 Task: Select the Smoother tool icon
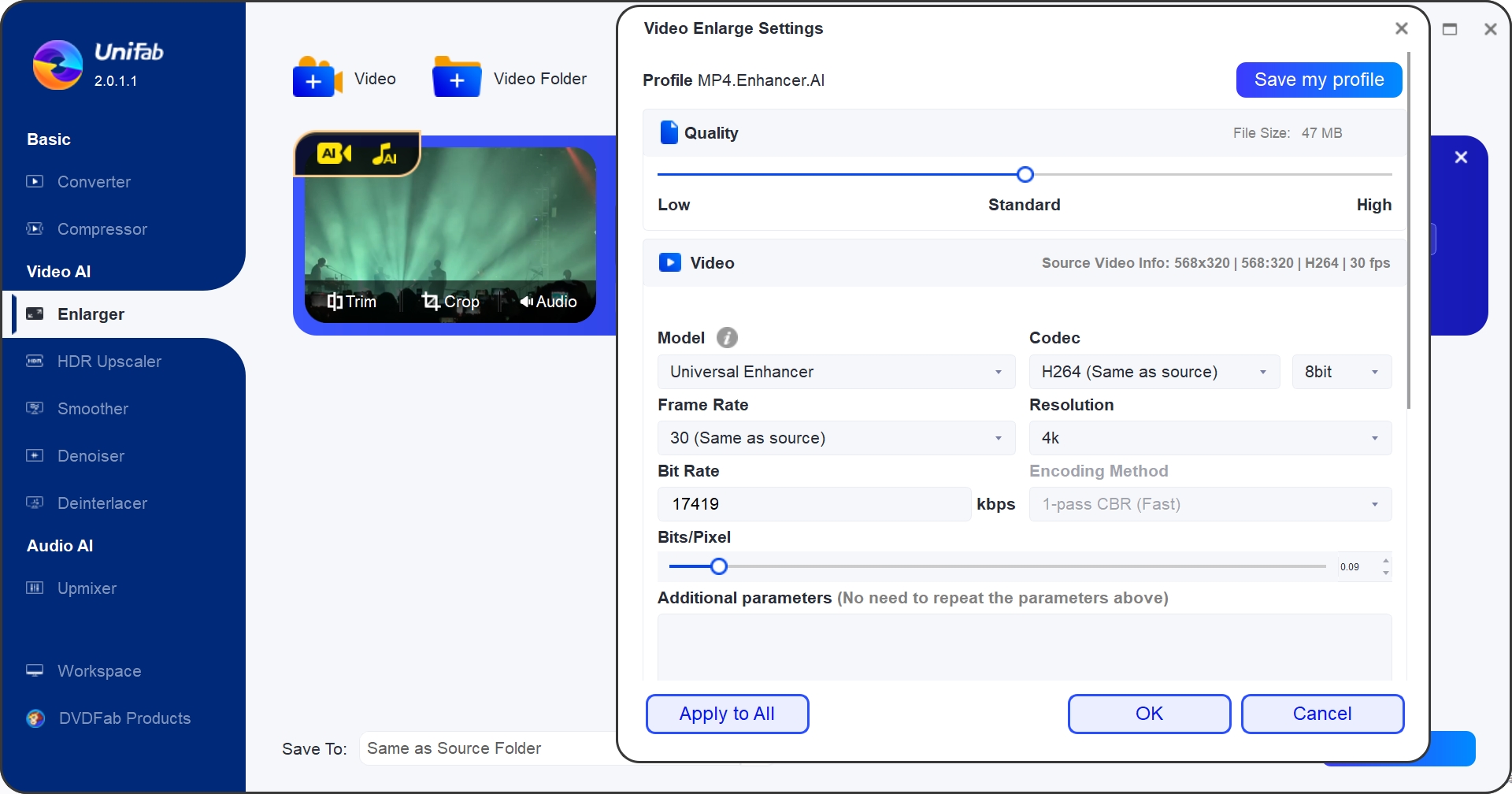tap(35, 408)
